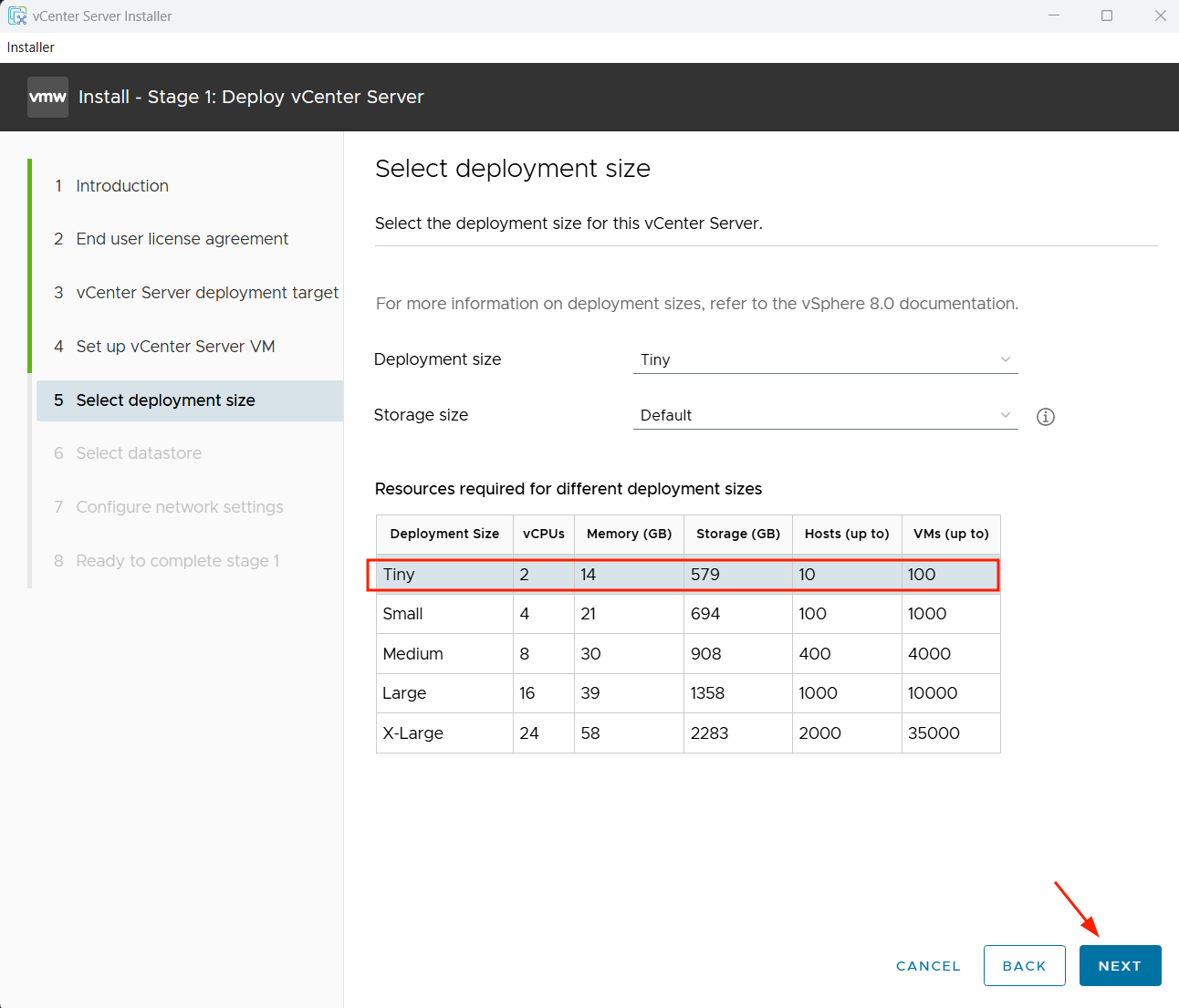Click the Memory (GB) column header
1179x1008 pixels.
pyautogui.click(x=629, y=534)
